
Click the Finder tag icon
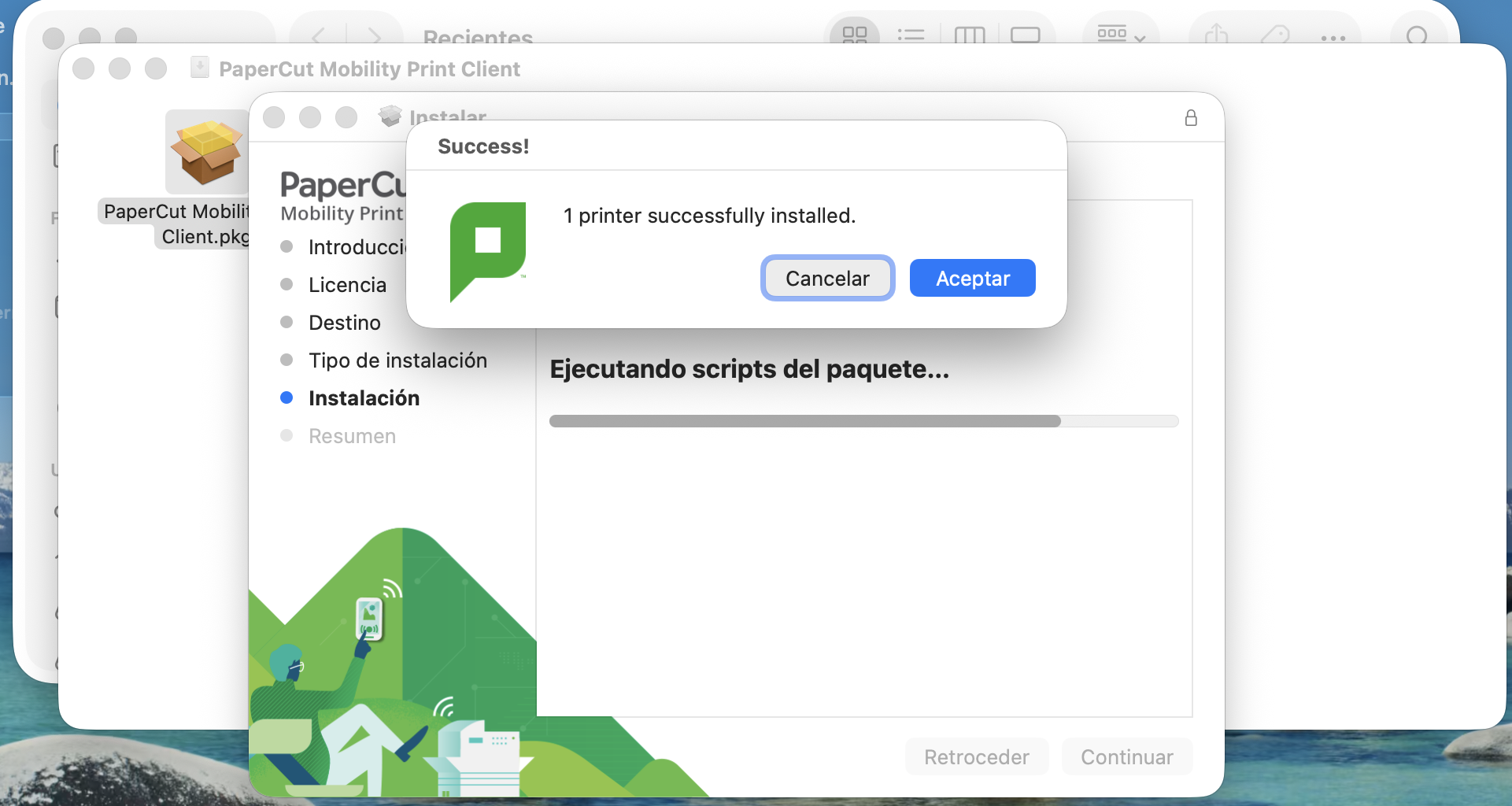pyautogui.click(x=1274, y=35)
